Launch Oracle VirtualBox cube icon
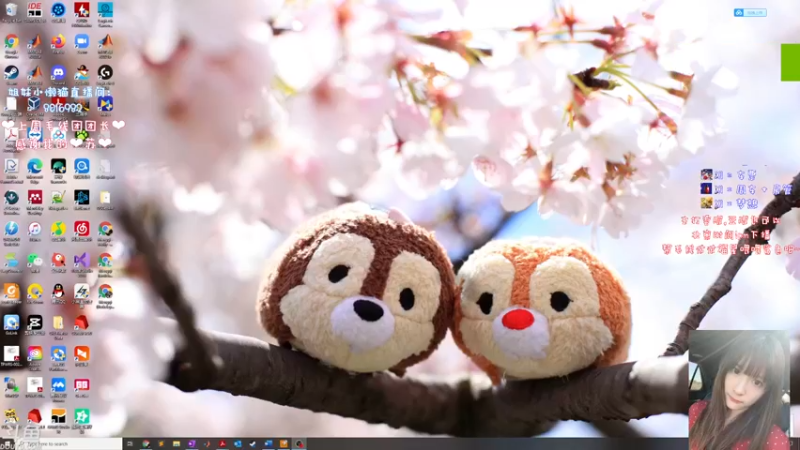This screenshot has width=800, height=450. click(x=35, y=104)
